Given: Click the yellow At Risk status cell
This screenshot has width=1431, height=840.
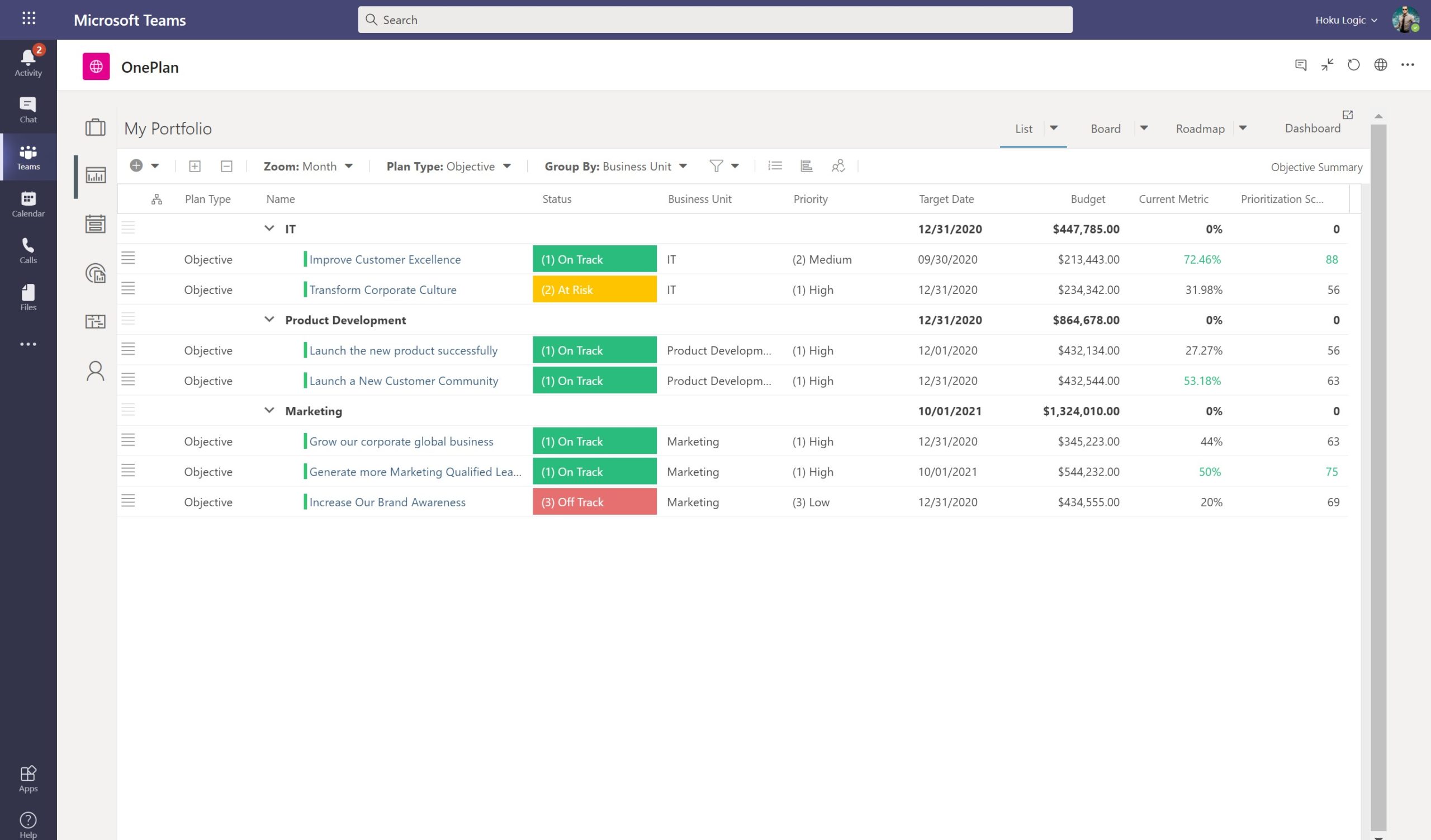Looking at the screenshot, I should (x=595, y=290).
